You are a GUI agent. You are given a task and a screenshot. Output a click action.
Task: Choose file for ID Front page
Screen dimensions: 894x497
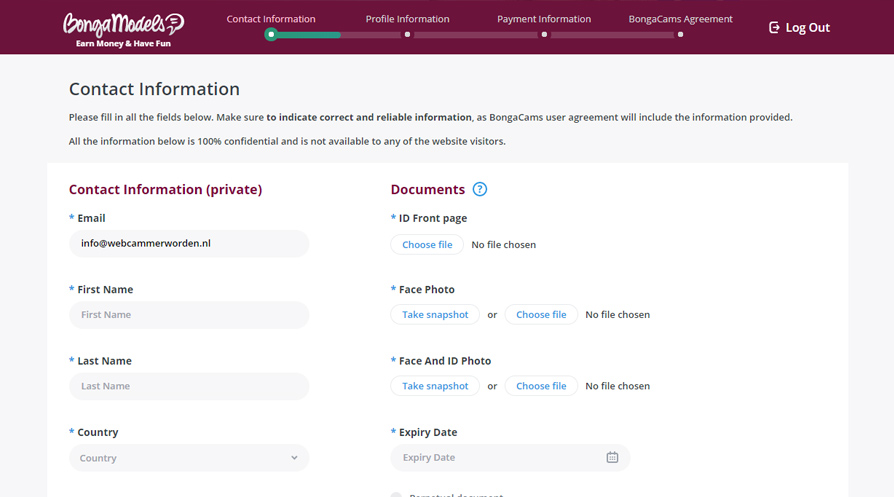[x=427, y=245]
